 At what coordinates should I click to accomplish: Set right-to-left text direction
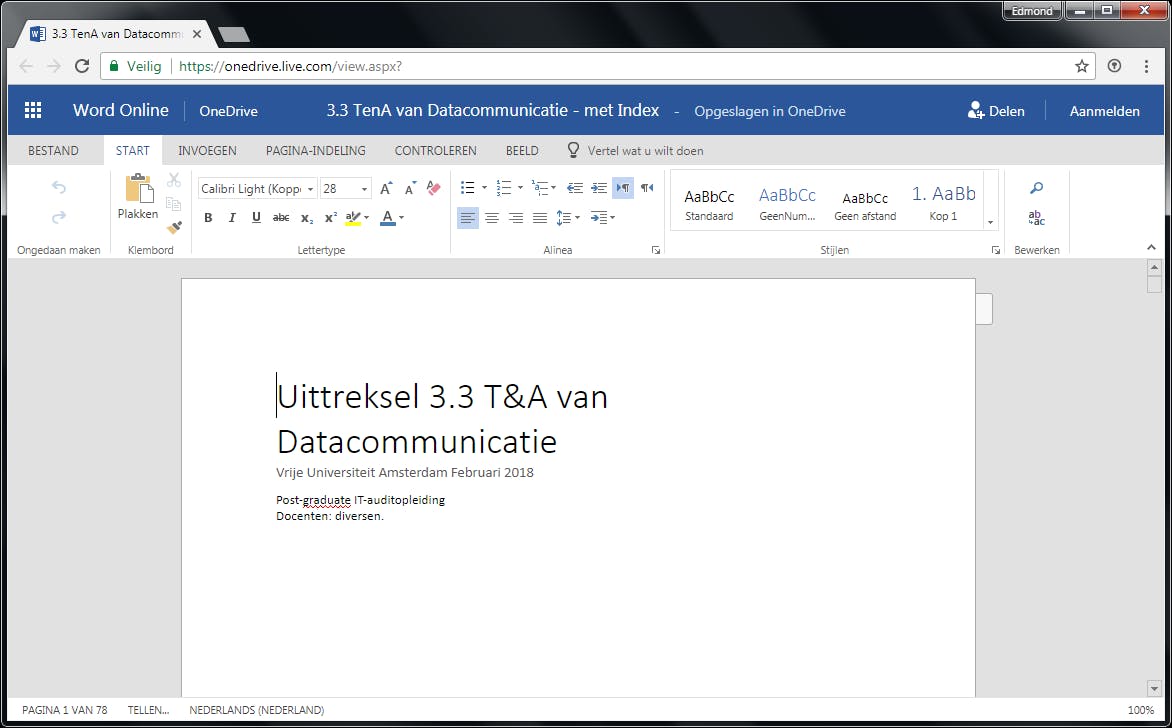647,188
